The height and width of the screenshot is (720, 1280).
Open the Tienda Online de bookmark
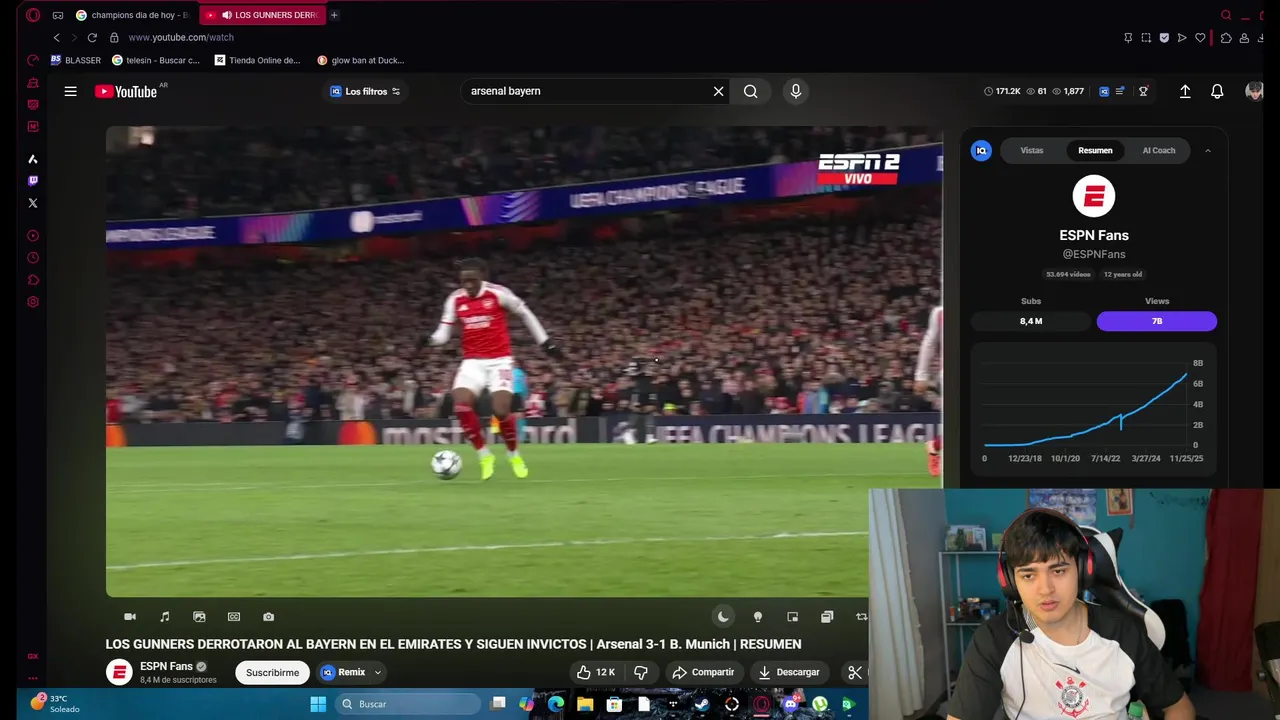(x=257, y=60)
